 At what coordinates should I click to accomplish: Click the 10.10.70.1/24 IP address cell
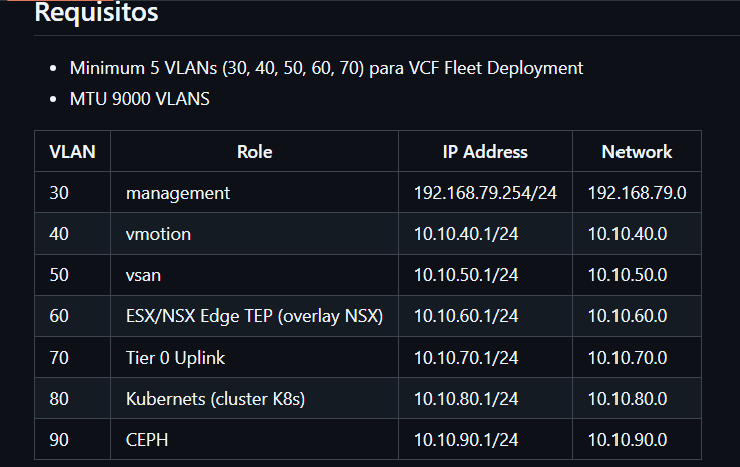tap(466, 357)
